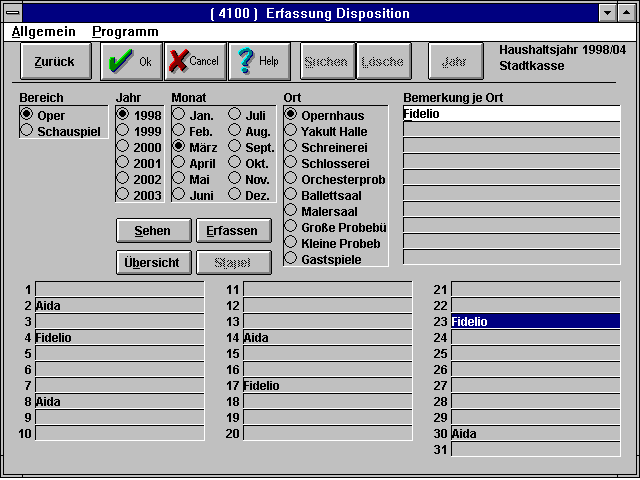
Task: Select the Schauspiel radio button
Action: tap(27, 131)
